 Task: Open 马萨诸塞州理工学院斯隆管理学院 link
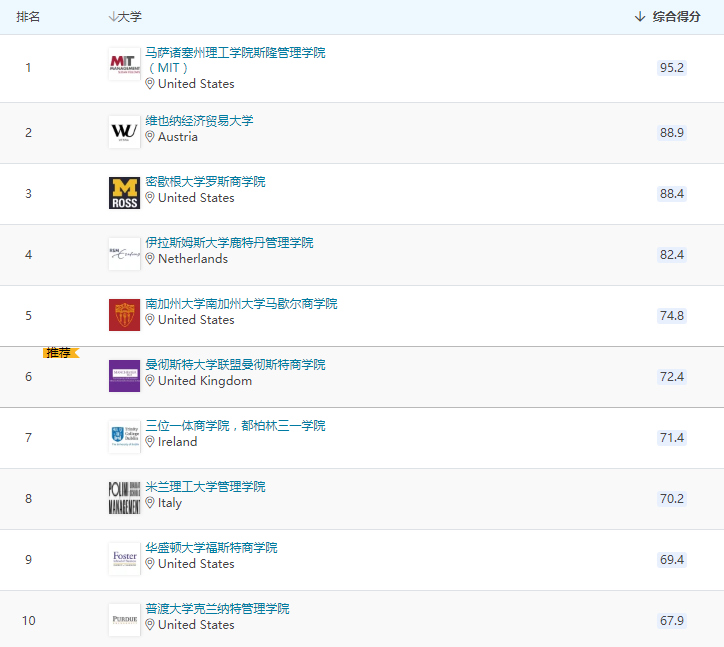point(235,60)
